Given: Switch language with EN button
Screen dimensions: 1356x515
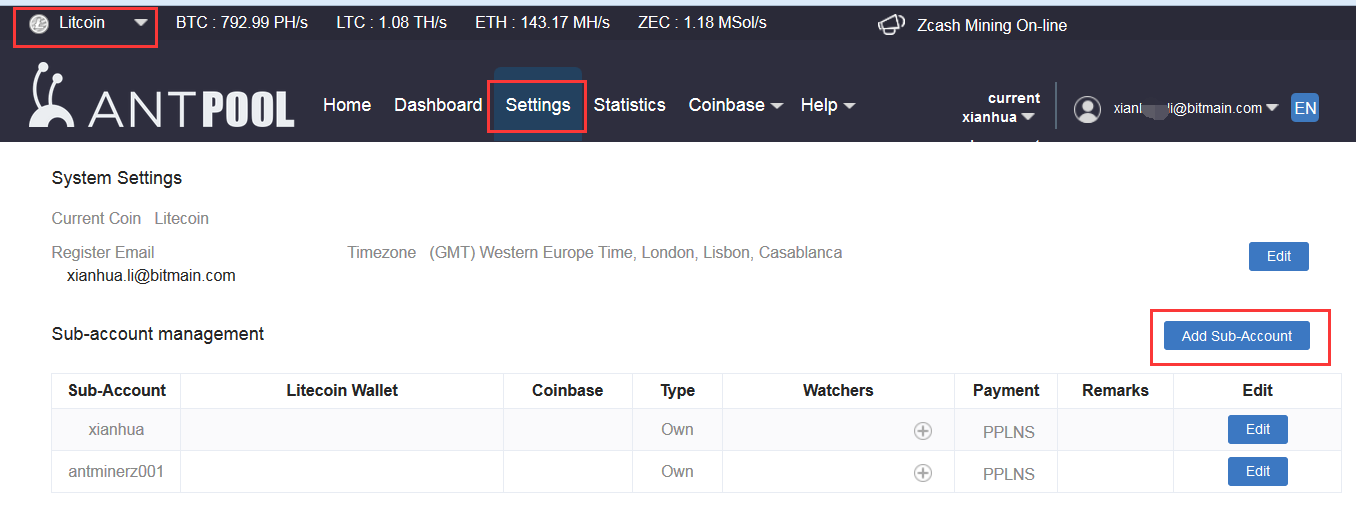Looking at the screenshot, I should (x=1305, y=108).
